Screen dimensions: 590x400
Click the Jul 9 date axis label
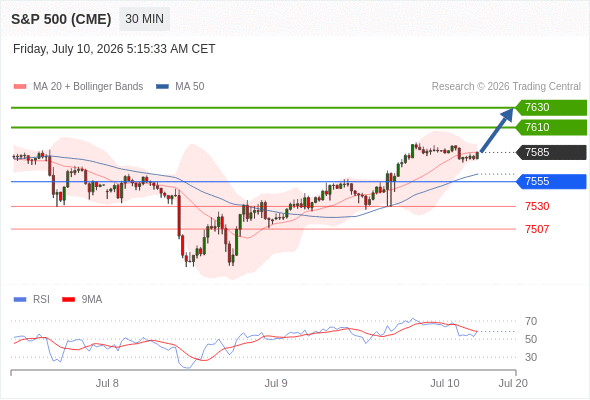tap(276, 383)
